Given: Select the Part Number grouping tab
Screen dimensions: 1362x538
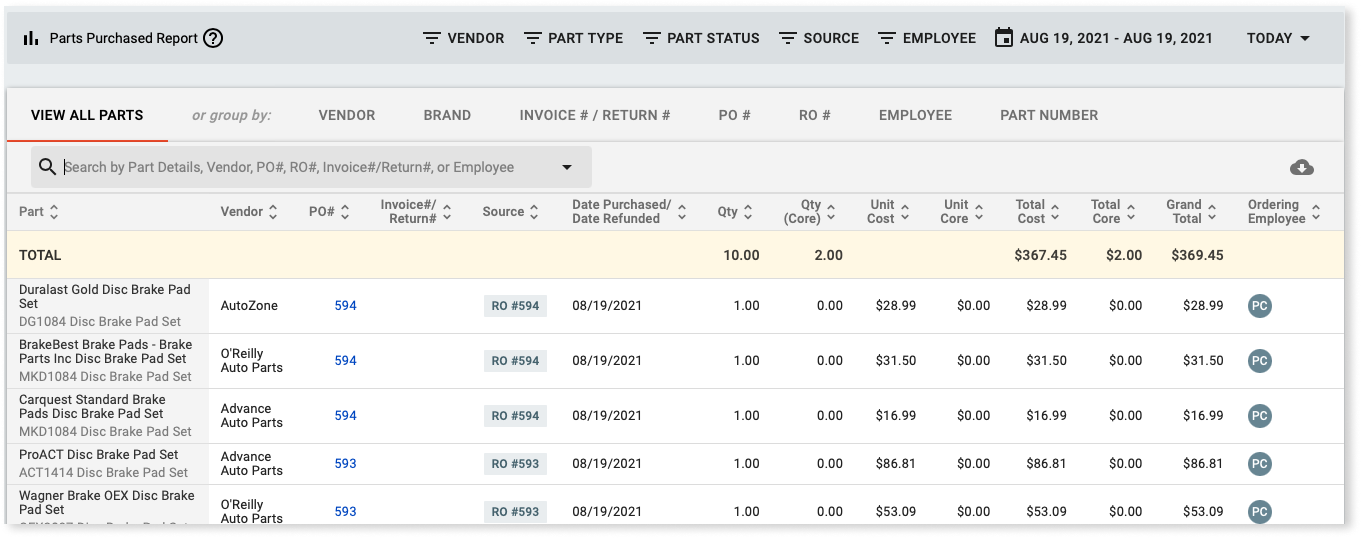Looking at the screenshot, I should (1049, 115).
